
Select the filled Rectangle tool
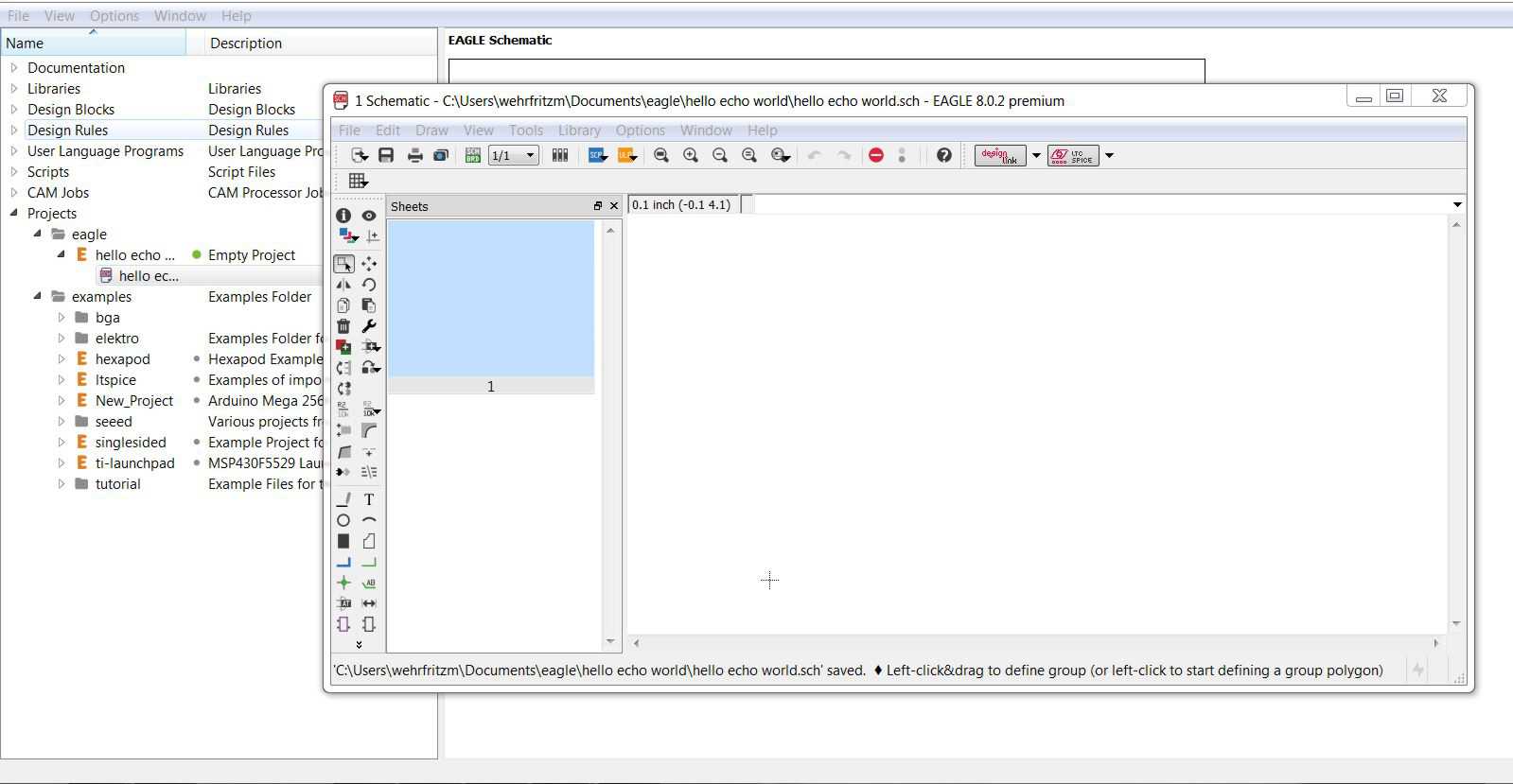(343, 541)
